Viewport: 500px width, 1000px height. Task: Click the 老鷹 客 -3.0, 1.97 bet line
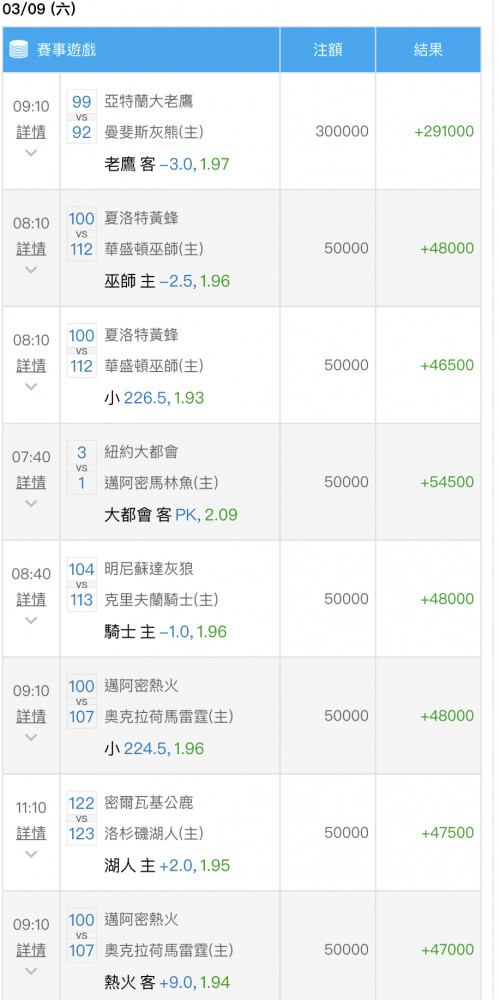[x=166, y=165]
